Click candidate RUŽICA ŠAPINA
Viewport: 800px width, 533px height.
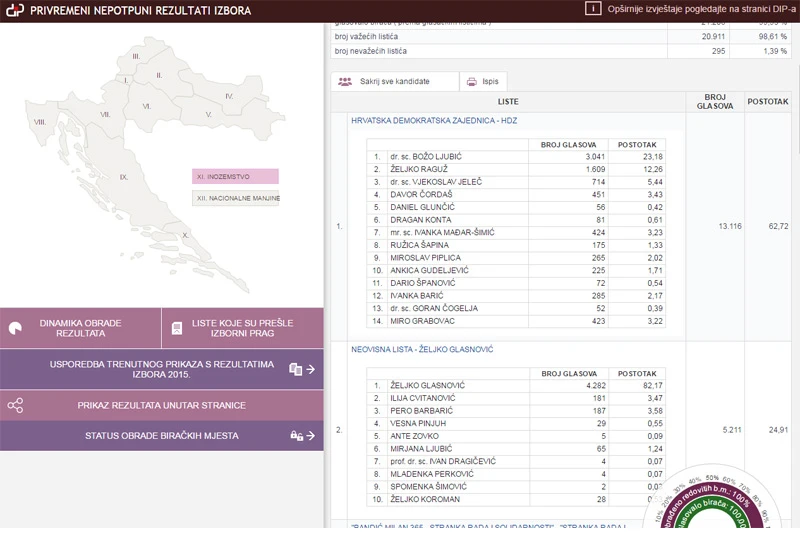click(419, 245)
